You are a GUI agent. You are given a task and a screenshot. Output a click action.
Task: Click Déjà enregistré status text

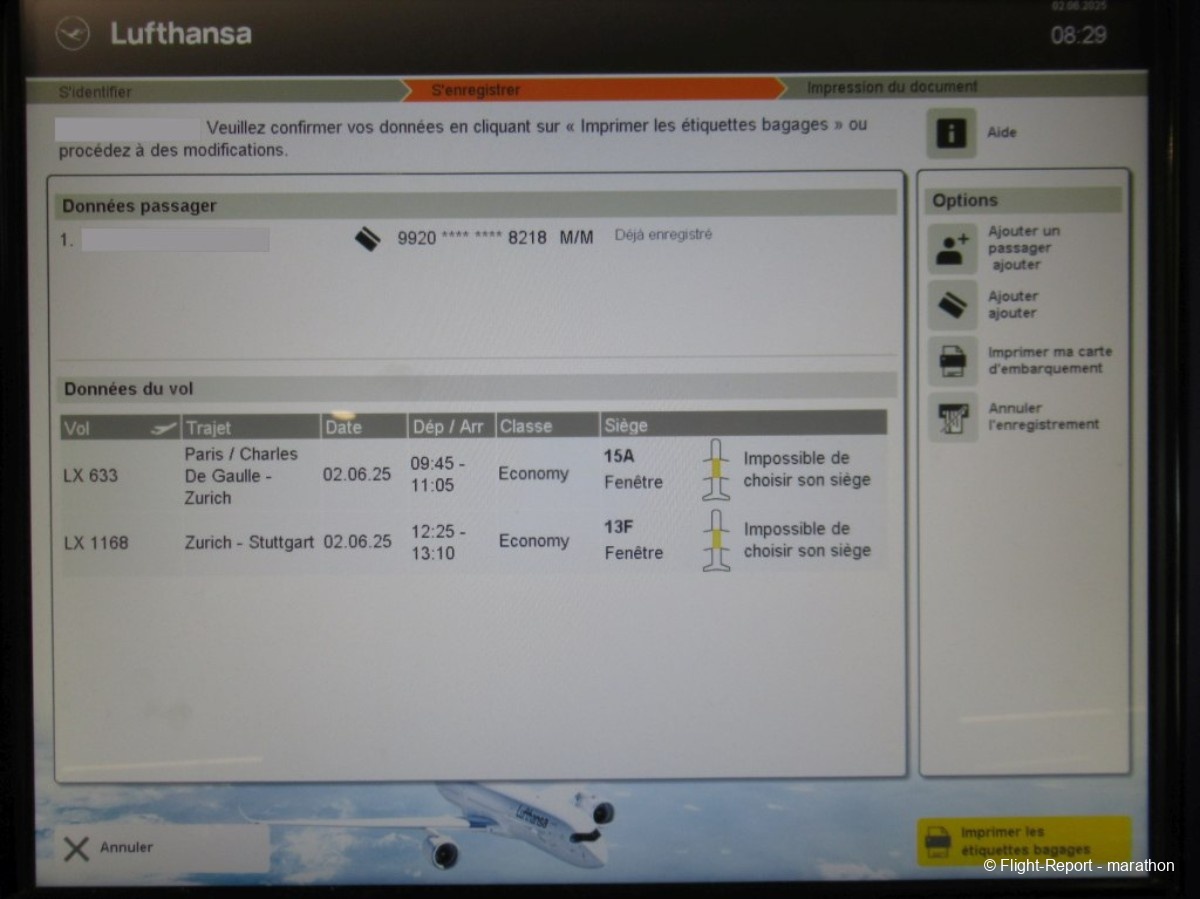tap(663, 236)
